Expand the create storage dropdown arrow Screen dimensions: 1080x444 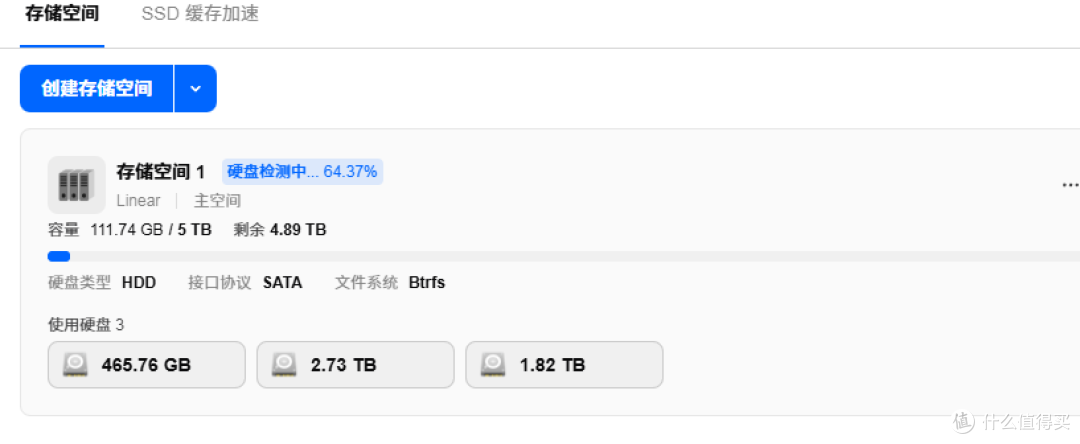(196, 89)
